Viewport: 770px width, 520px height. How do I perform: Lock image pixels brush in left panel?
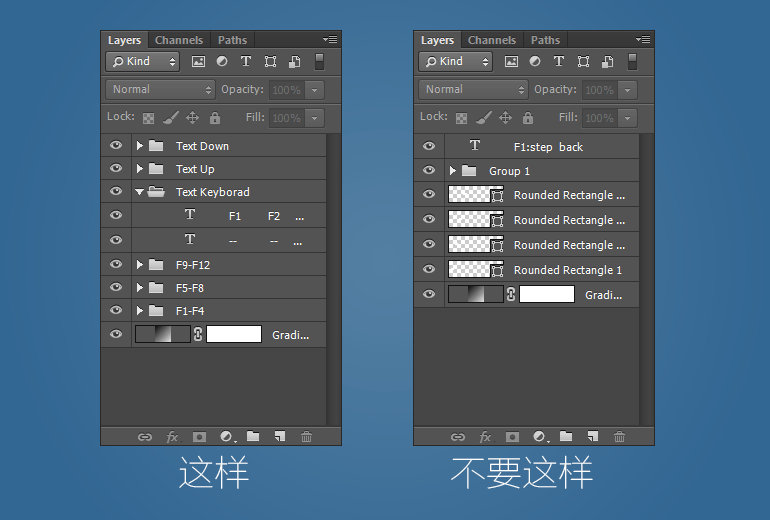170,118
